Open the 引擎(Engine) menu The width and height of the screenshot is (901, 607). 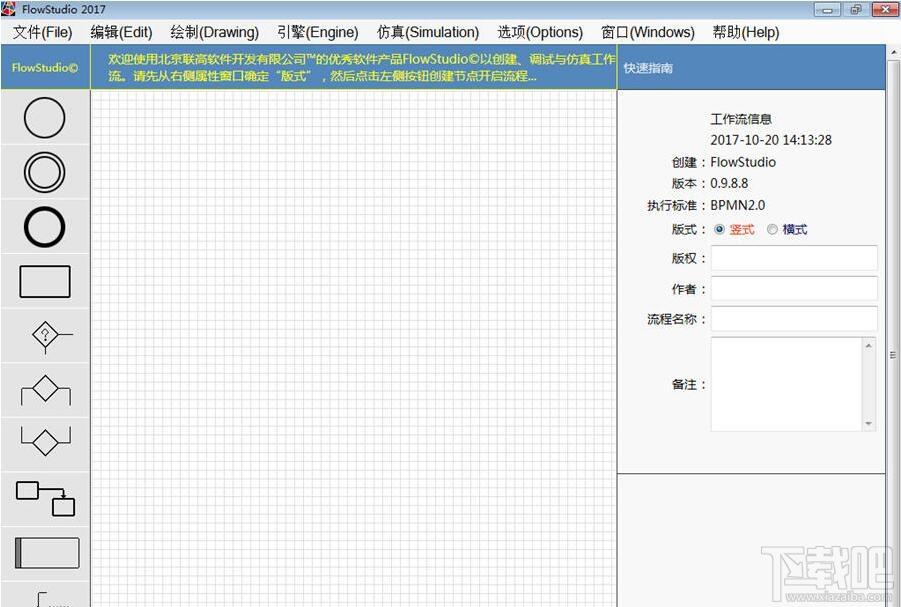(318, 32)
